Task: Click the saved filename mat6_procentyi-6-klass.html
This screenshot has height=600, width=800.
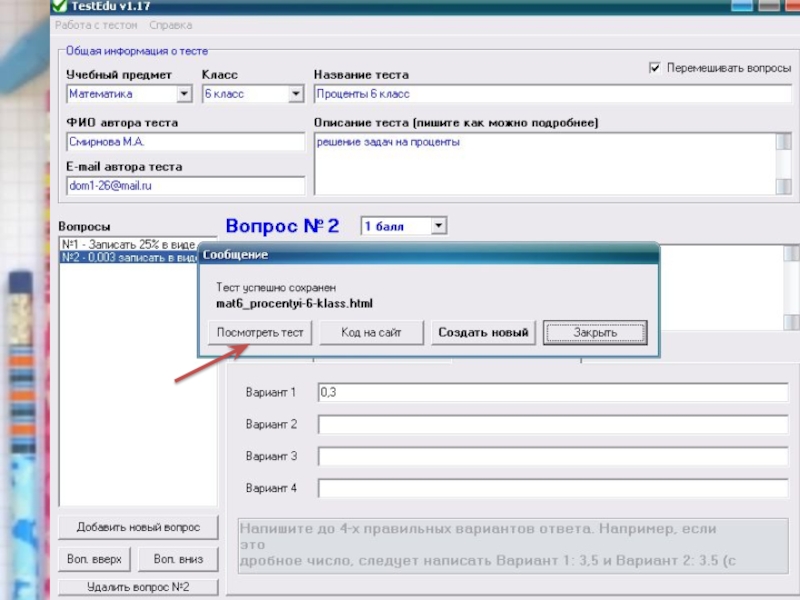Action: pos(294,304)
